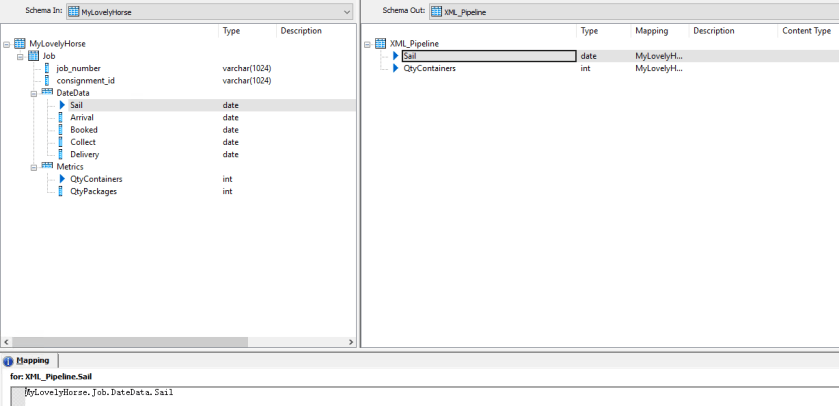This screenshot has height=406, width=839.
Task: Click the XML_Pipeline table icon in output tree
Action: [380, 44]
